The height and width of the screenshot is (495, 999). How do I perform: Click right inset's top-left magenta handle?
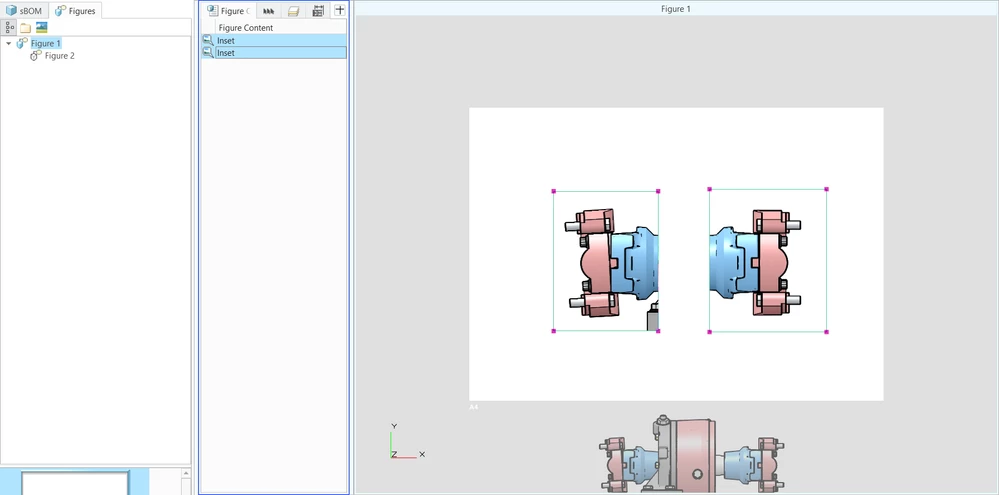click(709, 189)
